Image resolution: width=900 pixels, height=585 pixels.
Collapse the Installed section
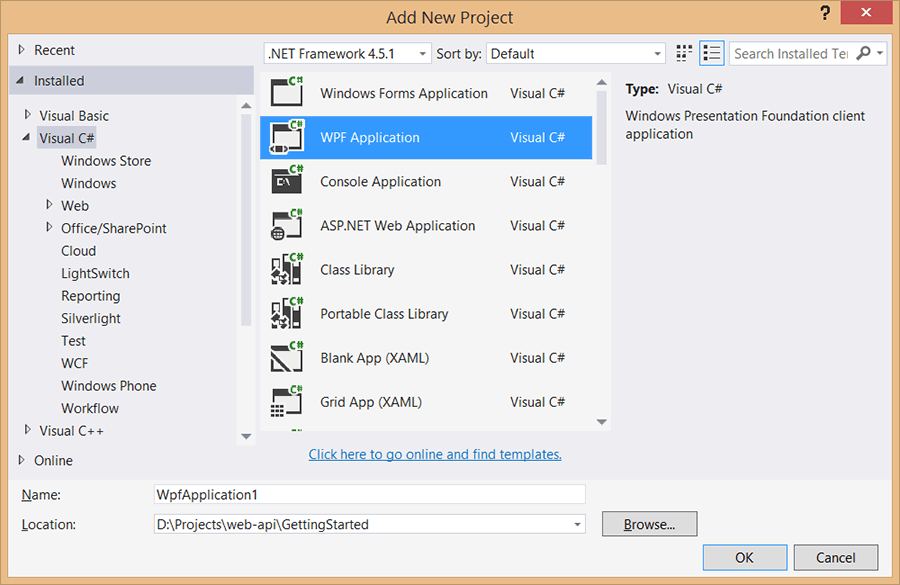[20, 80]
